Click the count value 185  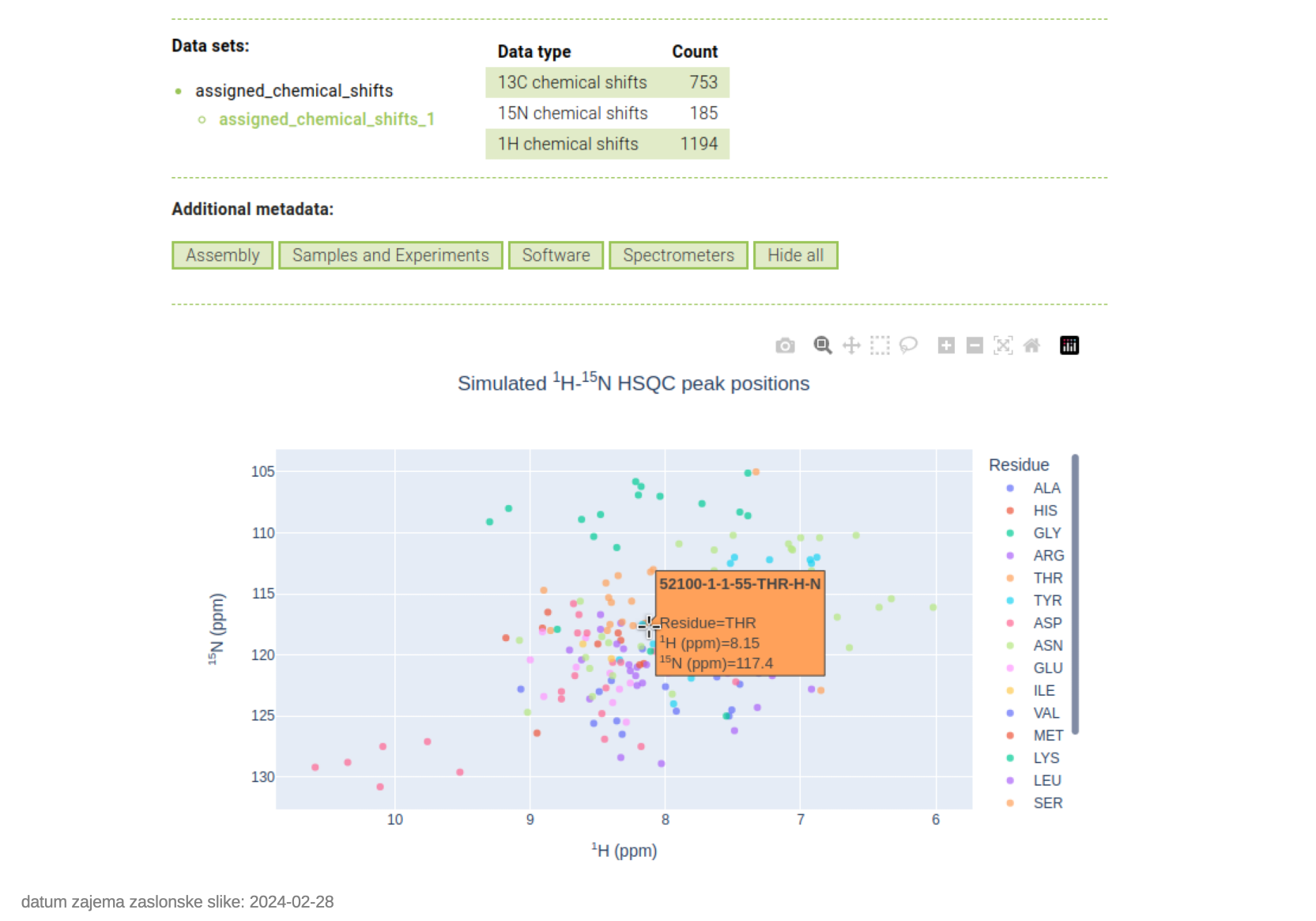[x=703, y=113]
